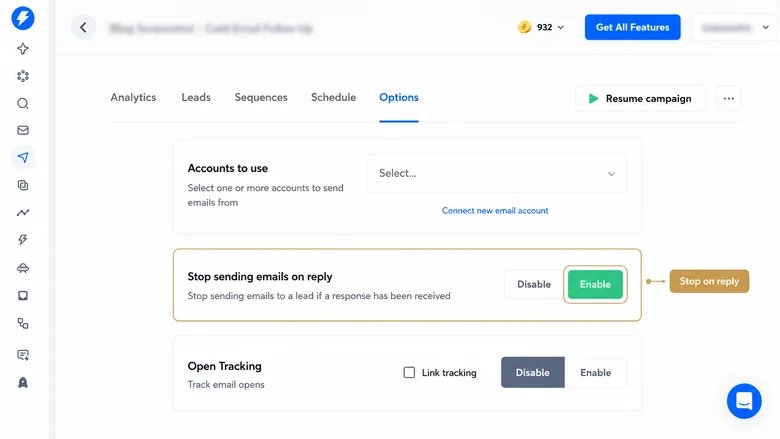The height and width of the screenshot is (439, 780).
Task: Click the lightning bolt app logo
Action: click(x=23, y=18)
